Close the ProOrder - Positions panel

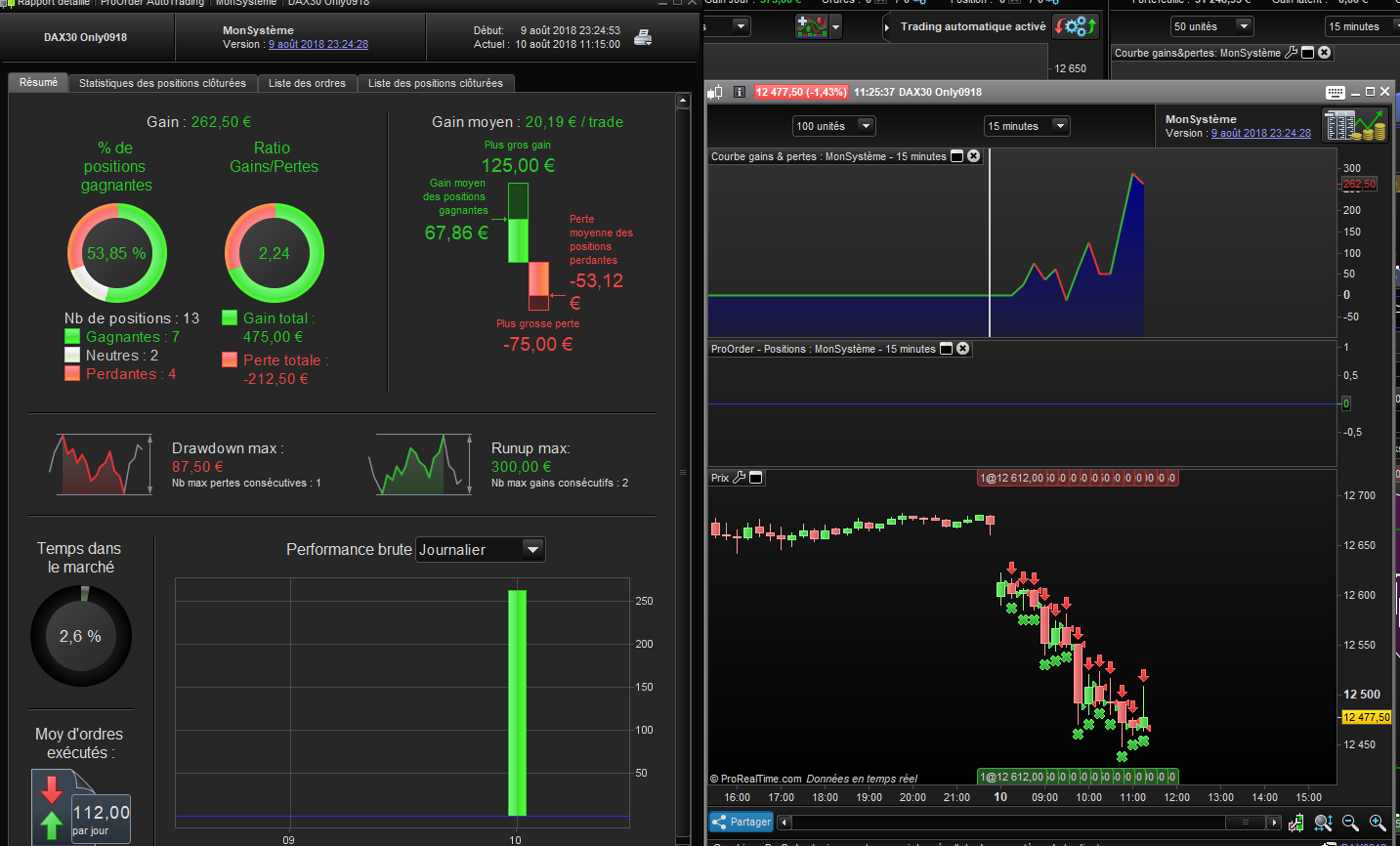tap(963, 349)
